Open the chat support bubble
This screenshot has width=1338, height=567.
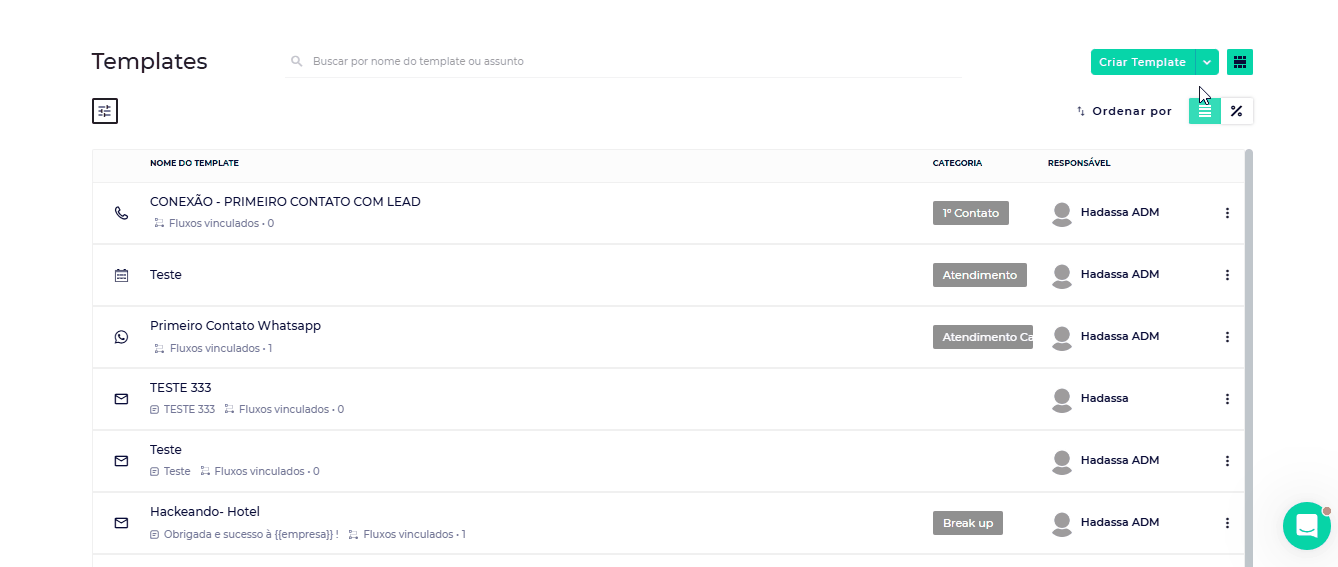(1306, 525)
